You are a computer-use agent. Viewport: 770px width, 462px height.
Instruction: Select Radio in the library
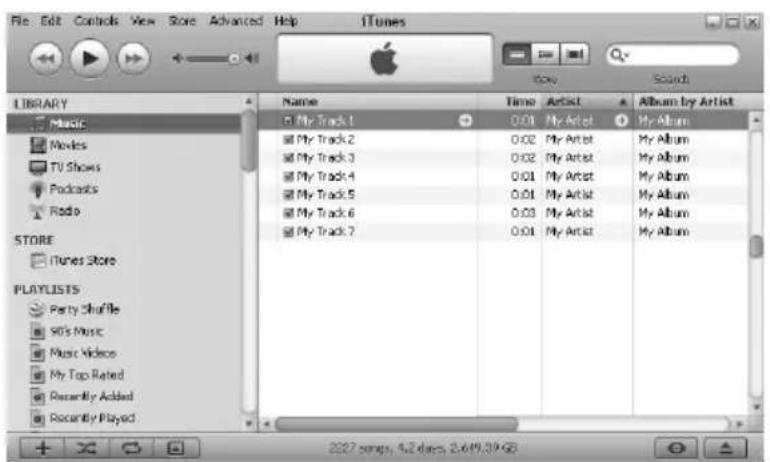pos(55,211)
